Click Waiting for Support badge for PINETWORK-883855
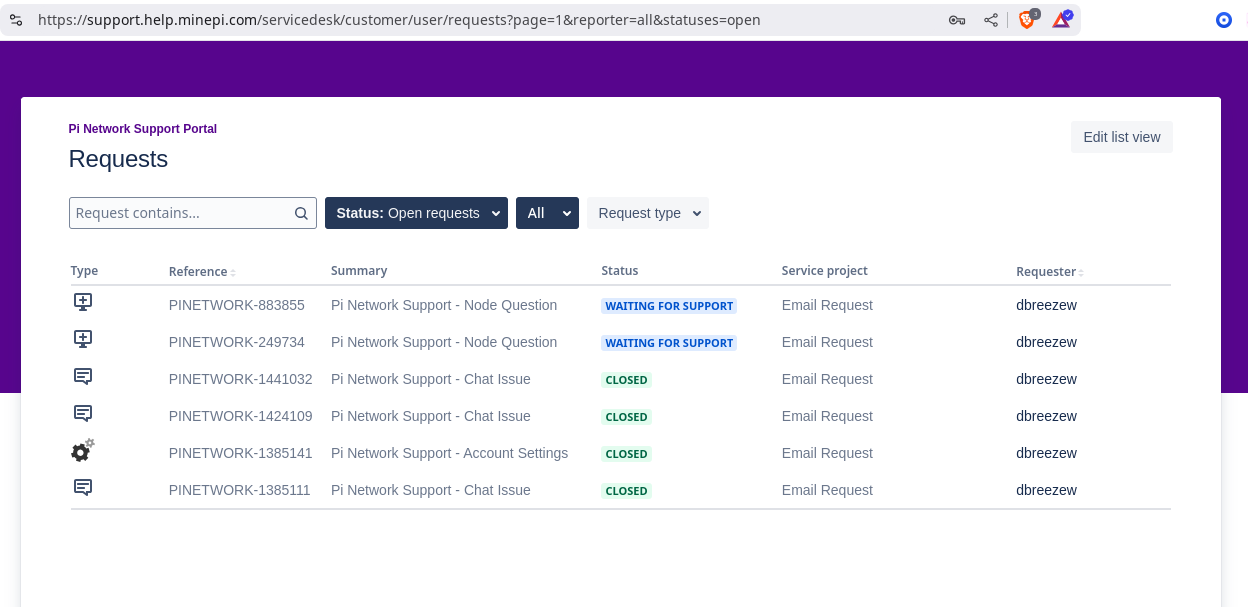The width and height of the screenshot is (1248, 607). click(669, 306)
